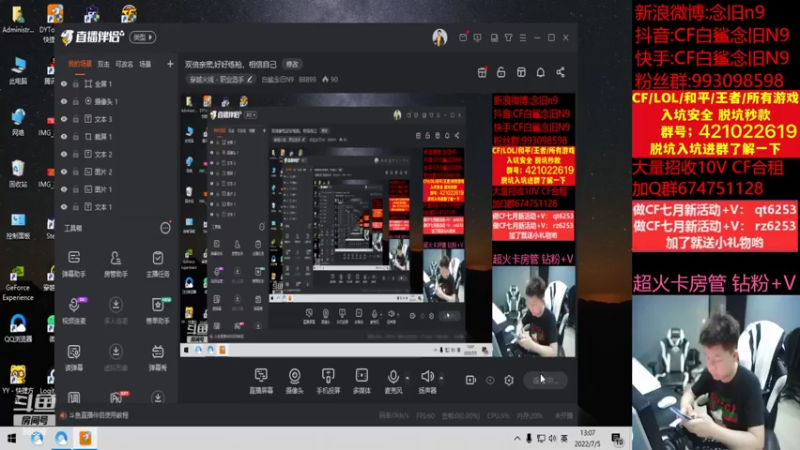Click the PK tool icon
This screenshot has width=800, height=450.
coord(116,397)
